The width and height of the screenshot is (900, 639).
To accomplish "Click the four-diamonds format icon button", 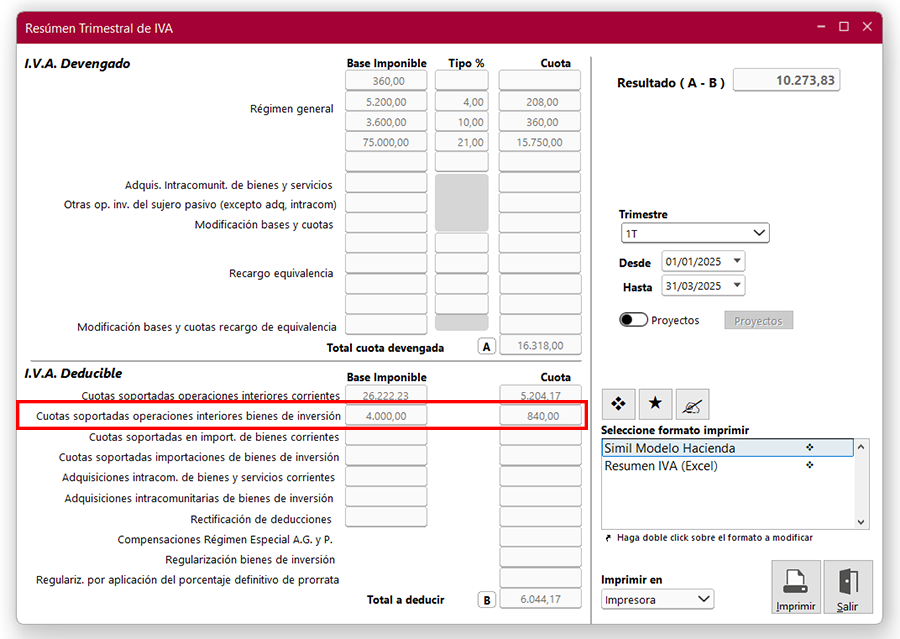I will (618, 403).
